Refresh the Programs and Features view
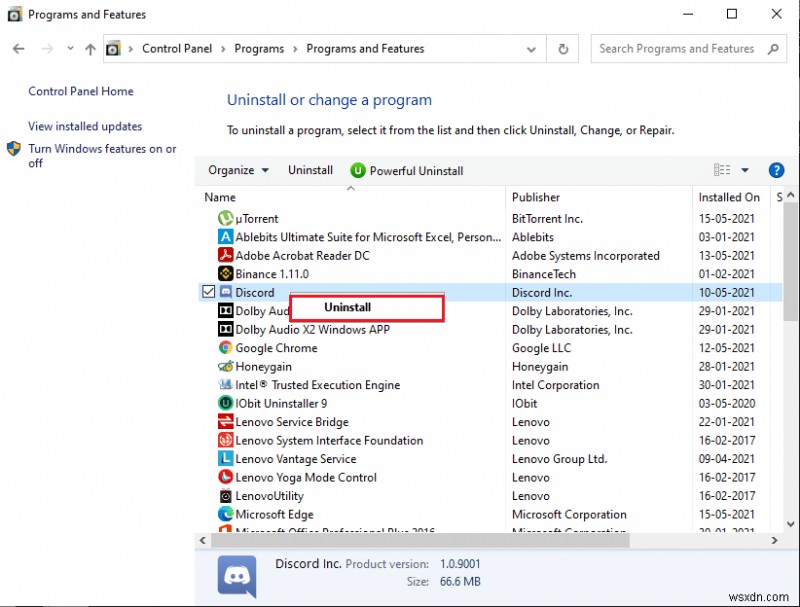Screen dimensions: 800x607 coord(563,49)
